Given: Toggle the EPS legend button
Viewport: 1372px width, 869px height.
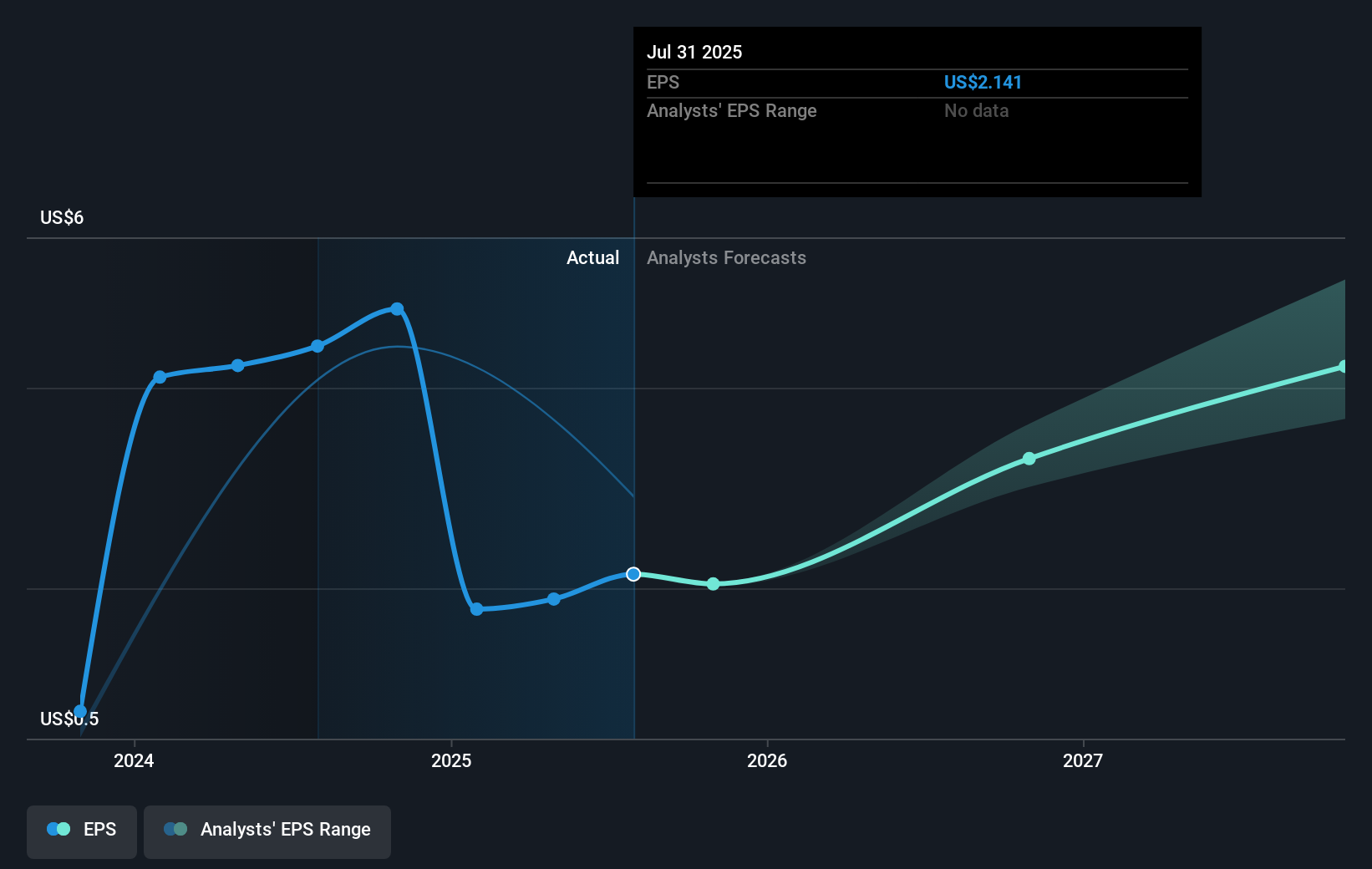Looking at the screenshot, I should tap(82, 830).
